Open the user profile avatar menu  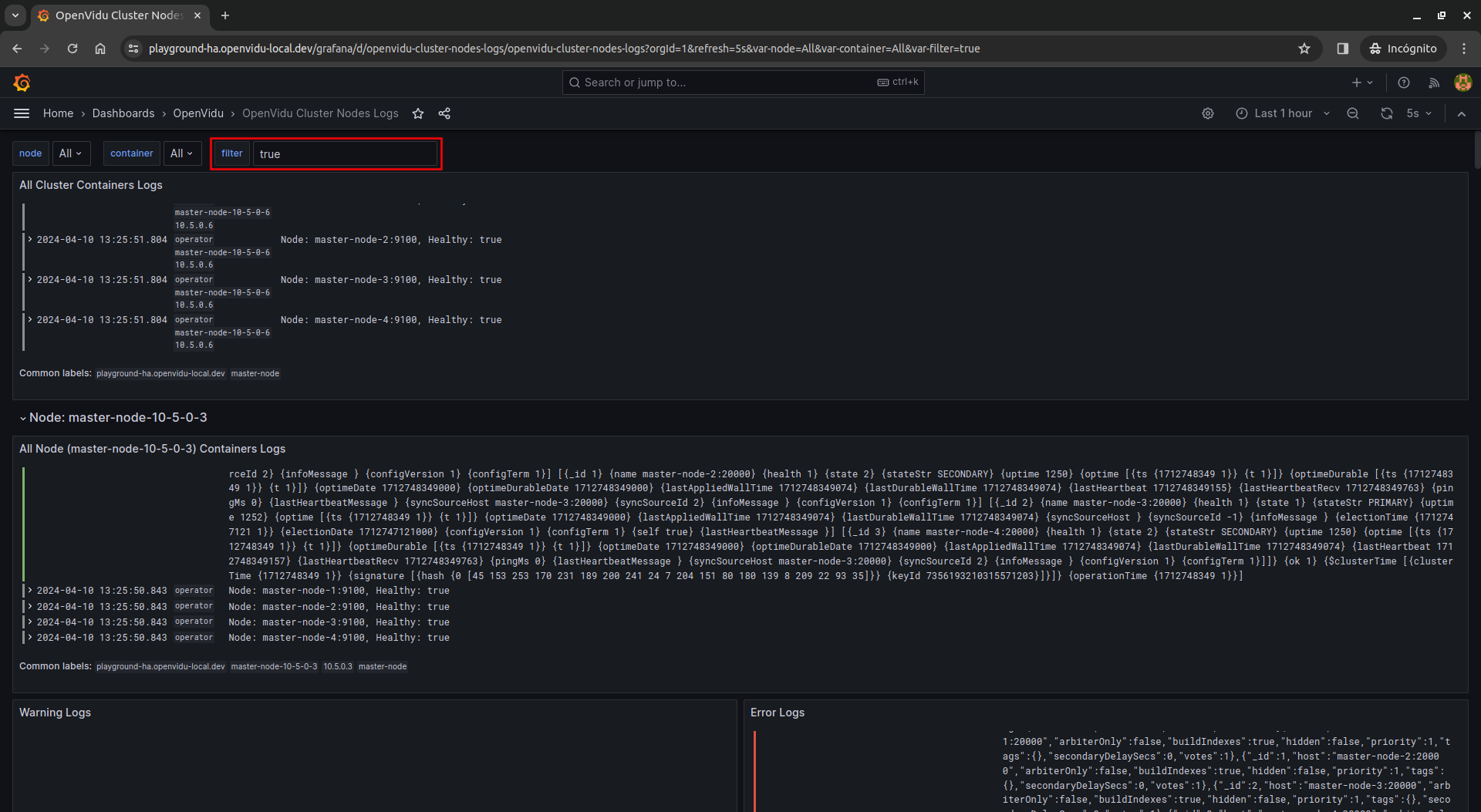pos(1463,83)
